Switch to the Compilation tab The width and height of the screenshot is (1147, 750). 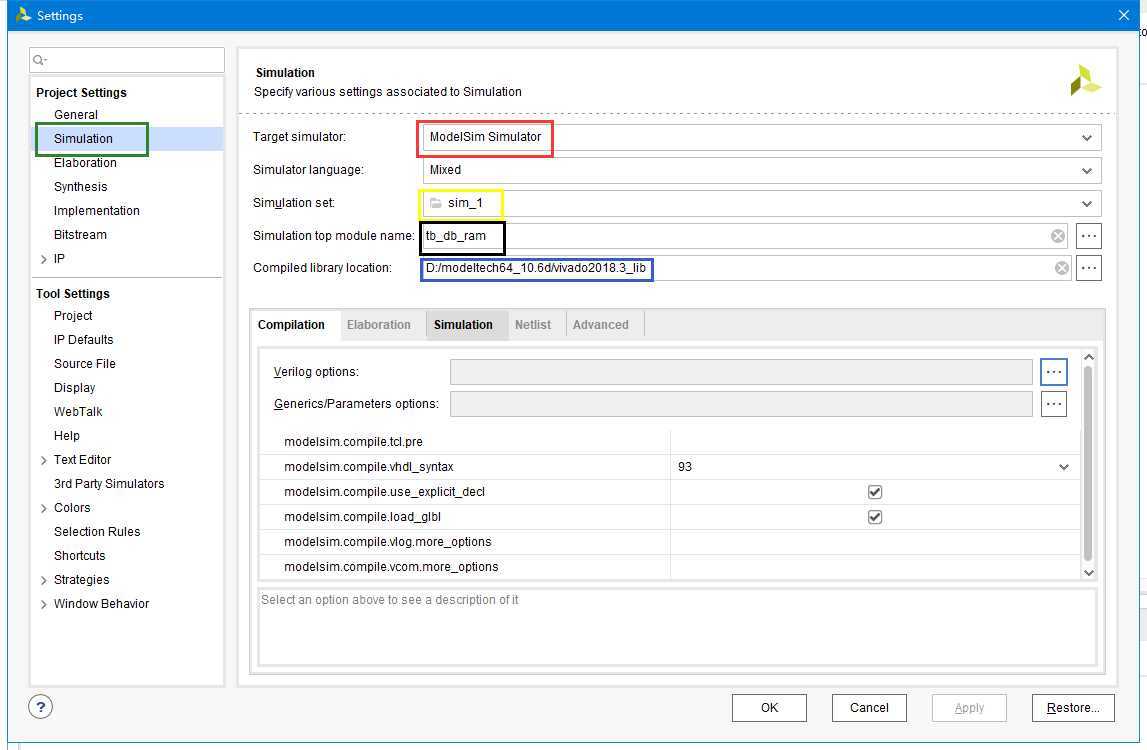291,325
